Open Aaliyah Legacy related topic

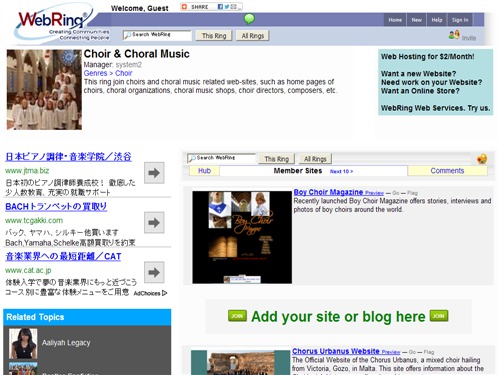pos(66,343)
